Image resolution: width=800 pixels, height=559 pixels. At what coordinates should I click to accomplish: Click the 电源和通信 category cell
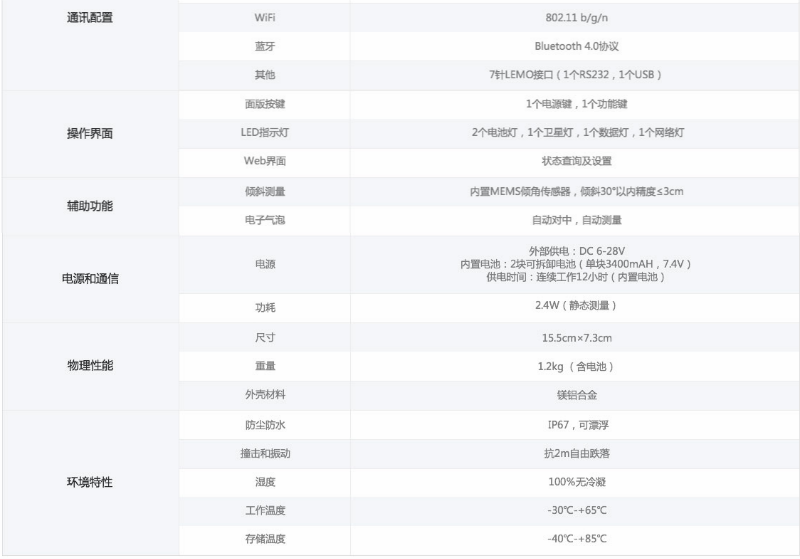[89, 279]
